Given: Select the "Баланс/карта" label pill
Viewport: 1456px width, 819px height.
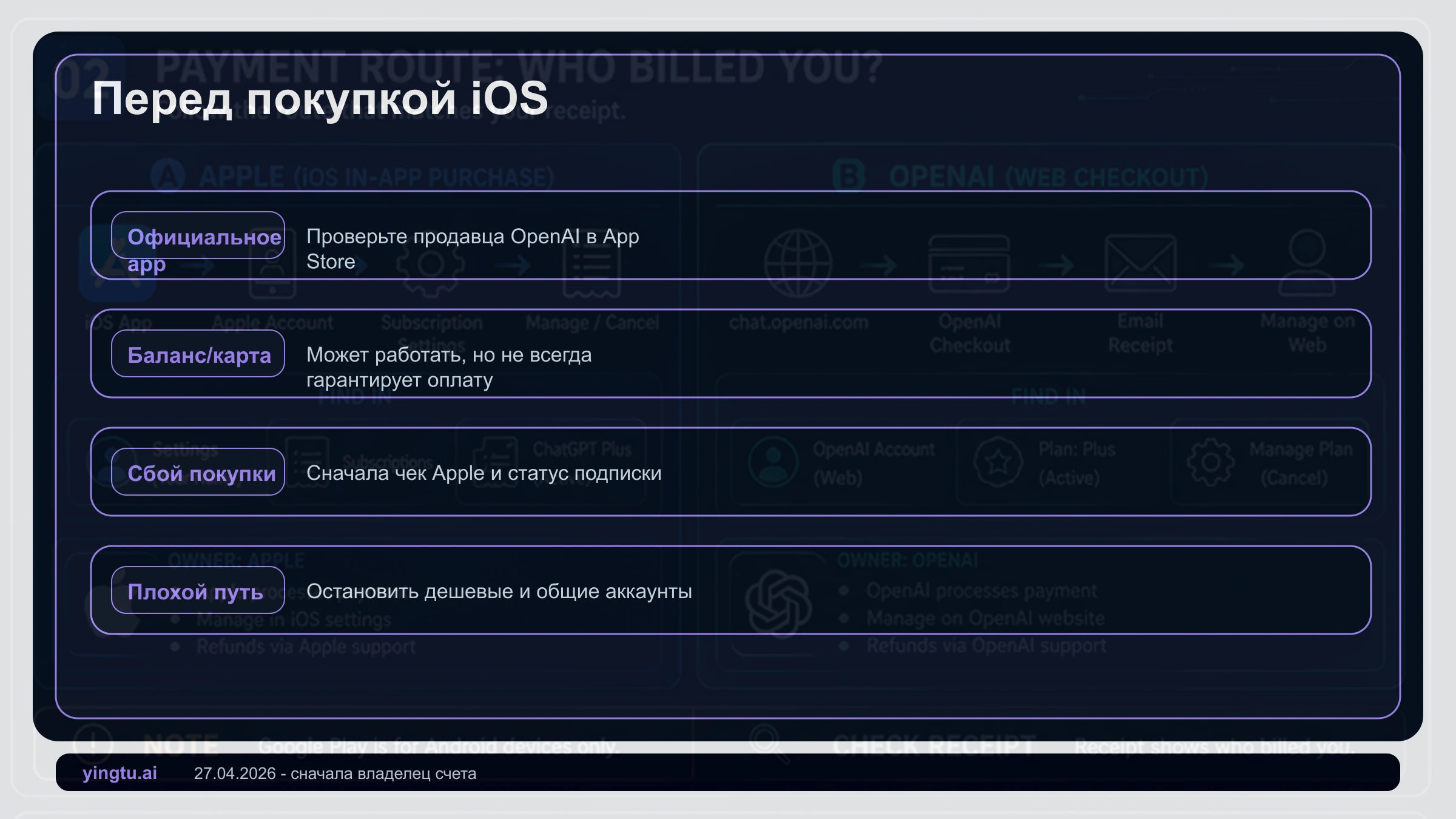Looking at the screenshot, I should 198,354.
